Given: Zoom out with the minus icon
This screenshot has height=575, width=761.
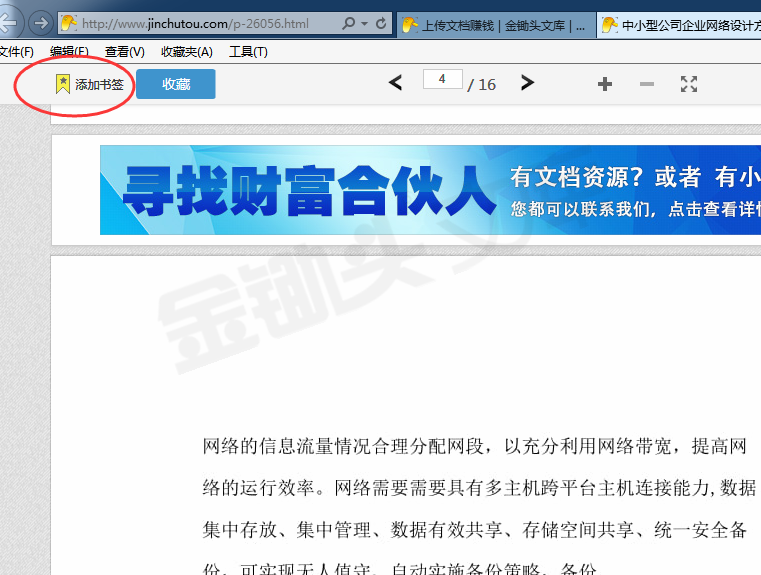Looking at the screenshot, I should (x=646, y=84).
